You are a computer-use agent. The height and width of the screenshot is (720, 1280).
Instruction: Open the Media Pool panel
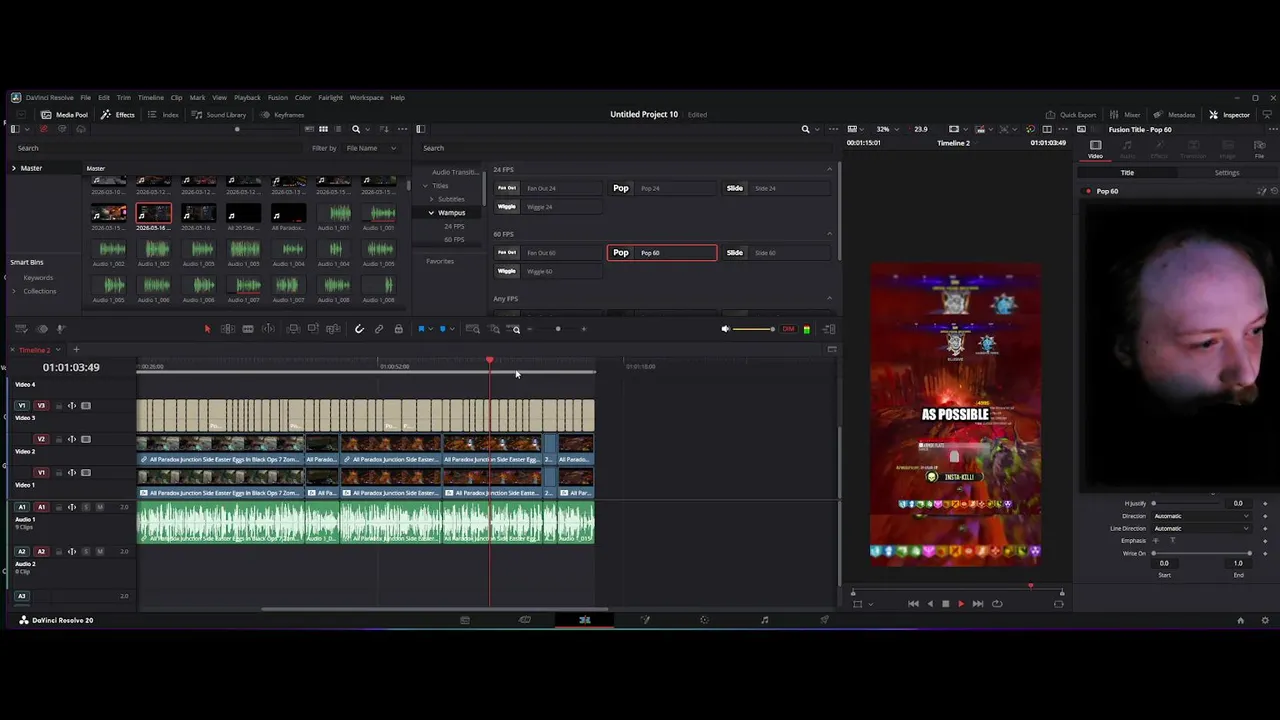pyautogui.click(x=64, y=115)
